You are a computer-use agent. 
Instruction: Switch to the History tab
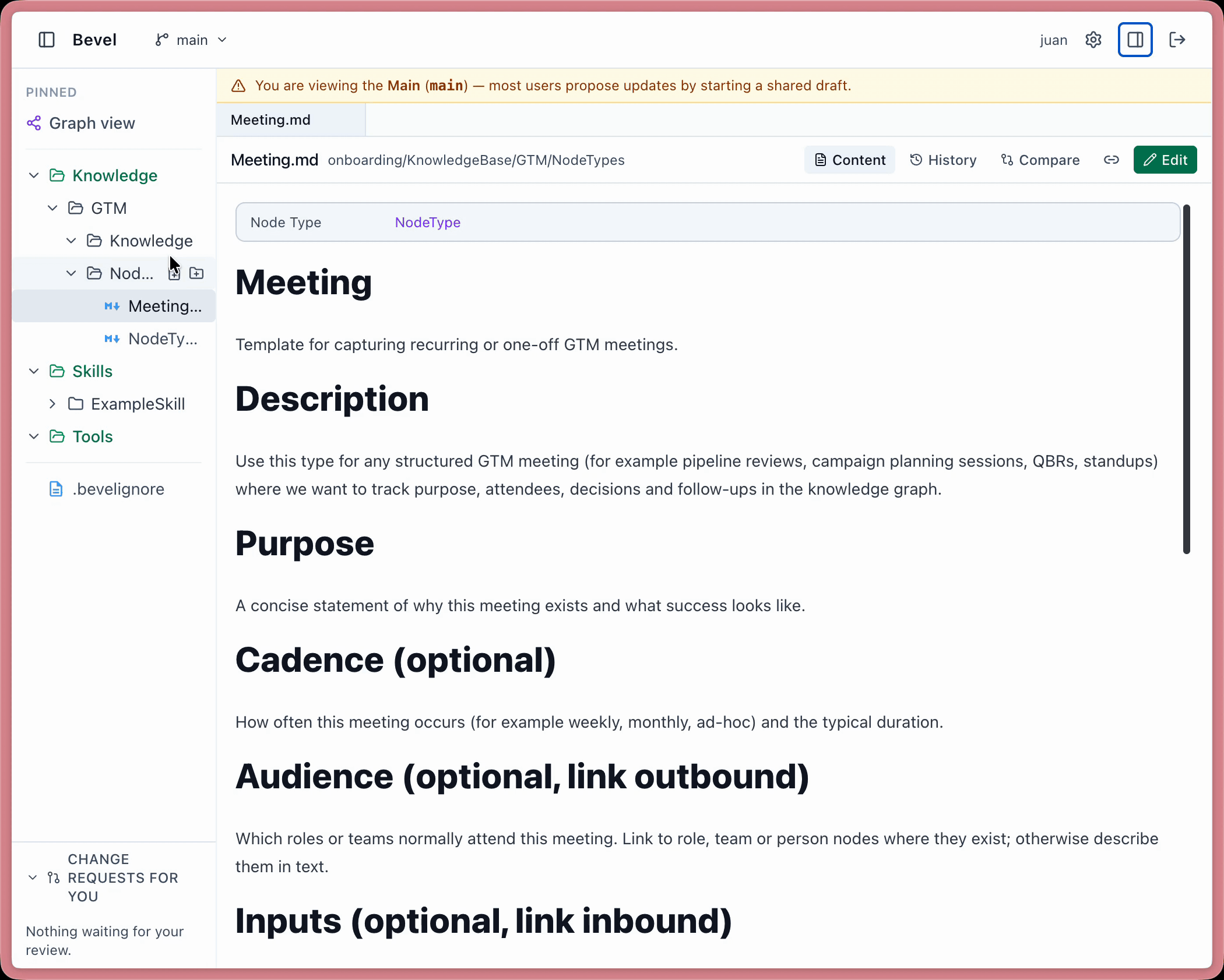pos(943,160)
